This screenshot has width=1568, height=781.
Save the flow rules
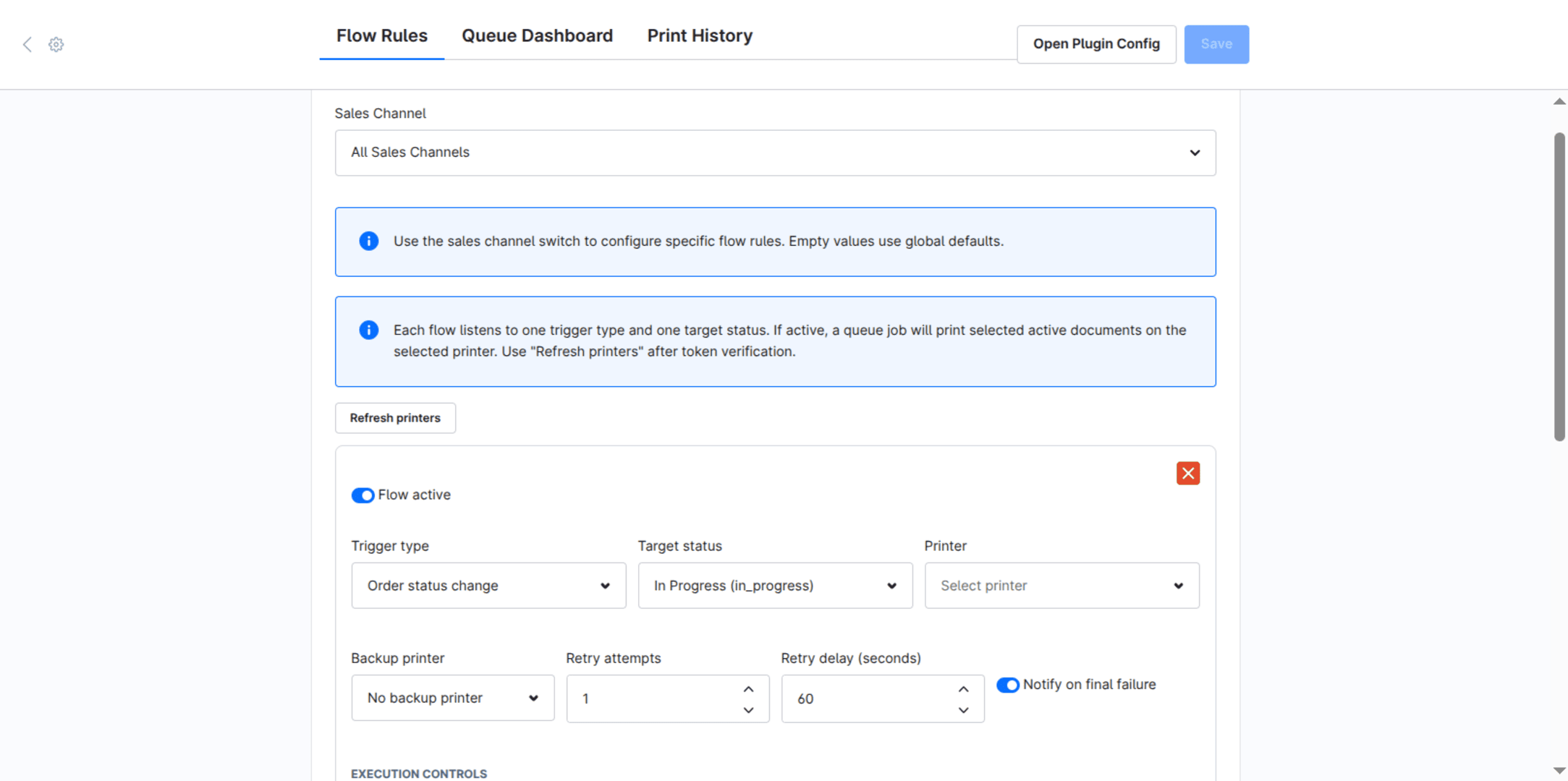(x=1216, y=44)
